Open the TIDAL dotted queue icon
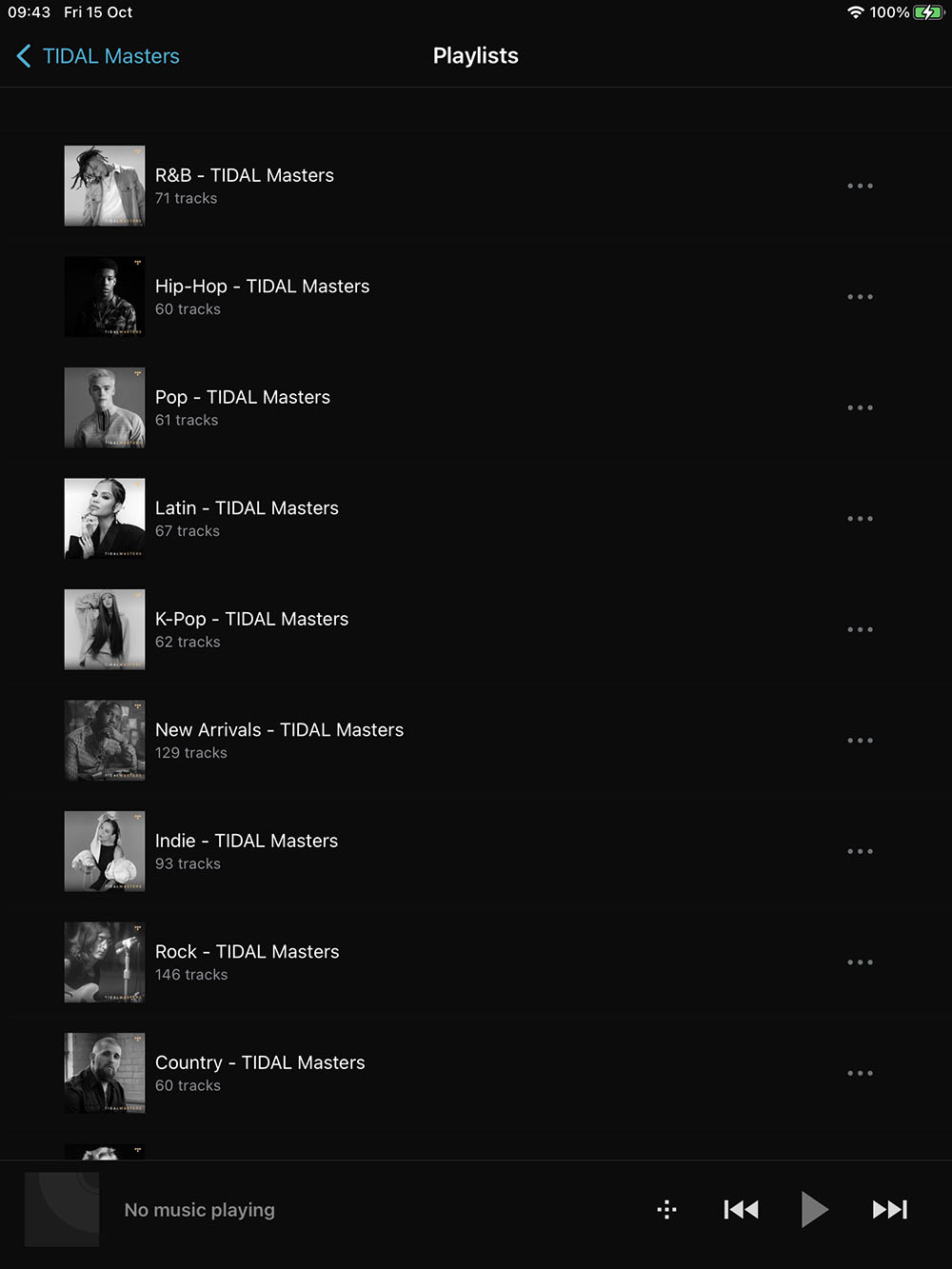This screenshot has height=1269, width=952. (x=667, y=1209)
